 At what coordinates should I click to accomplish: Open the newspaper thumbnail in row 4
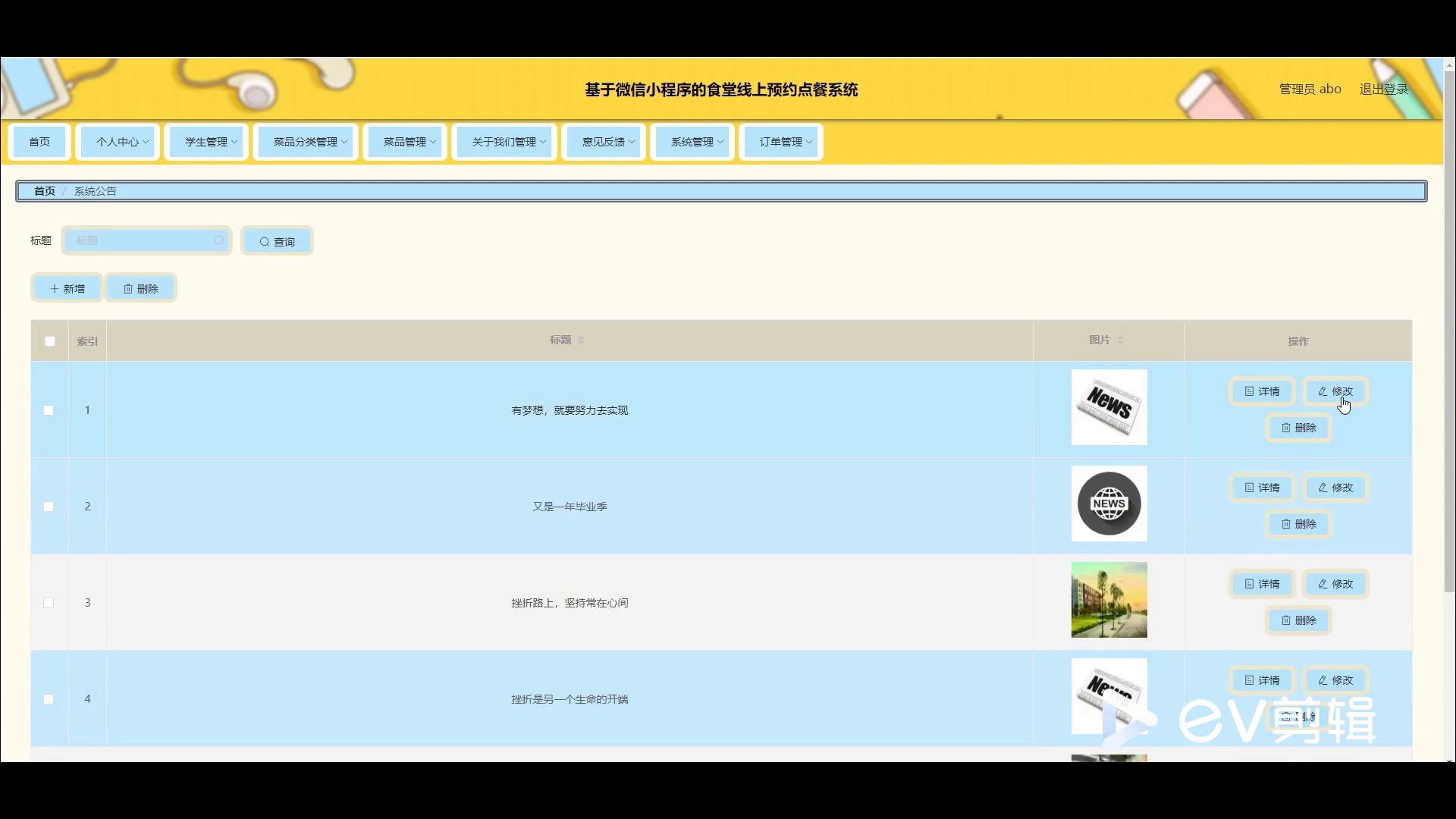click(1109, 696)
